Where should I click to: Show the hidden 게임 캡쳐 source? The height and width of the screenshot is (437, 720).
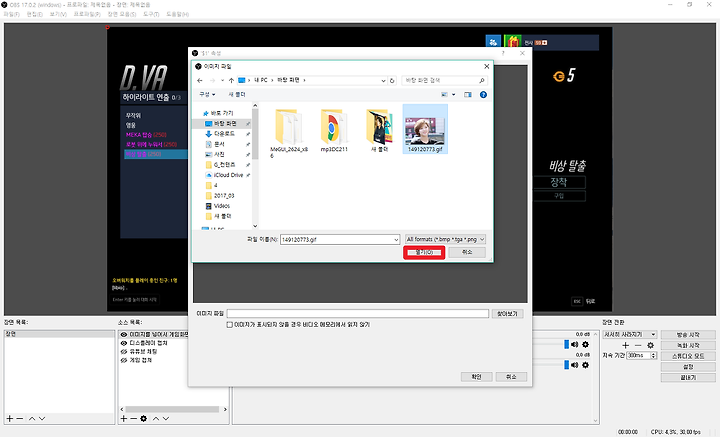(x=124, y=360)
